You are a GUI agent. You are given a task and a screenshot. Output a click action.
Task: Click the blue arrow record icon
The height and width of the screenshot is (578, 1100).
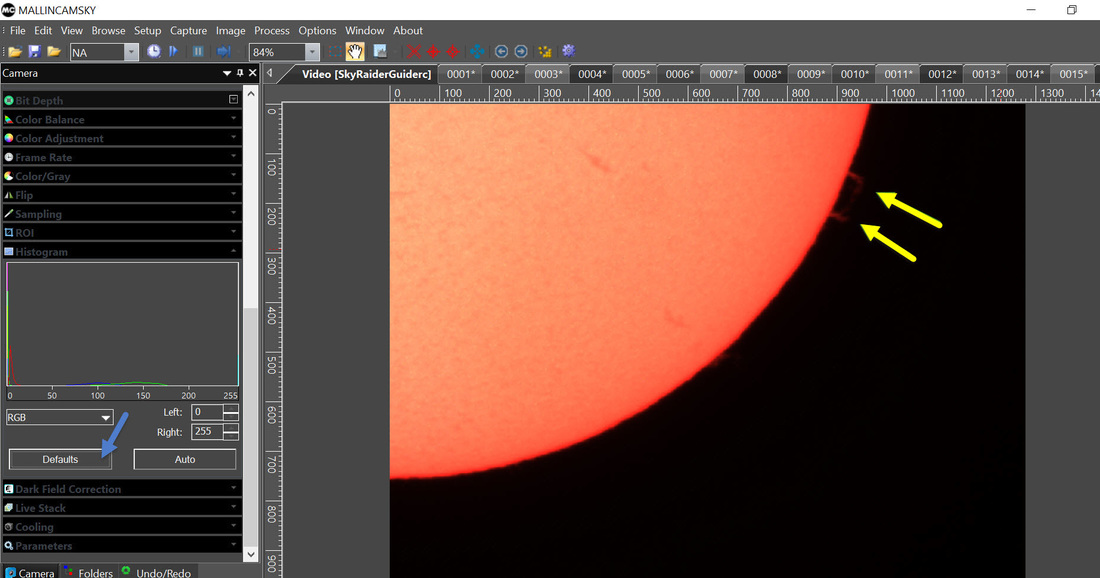(x=223, y=51)
